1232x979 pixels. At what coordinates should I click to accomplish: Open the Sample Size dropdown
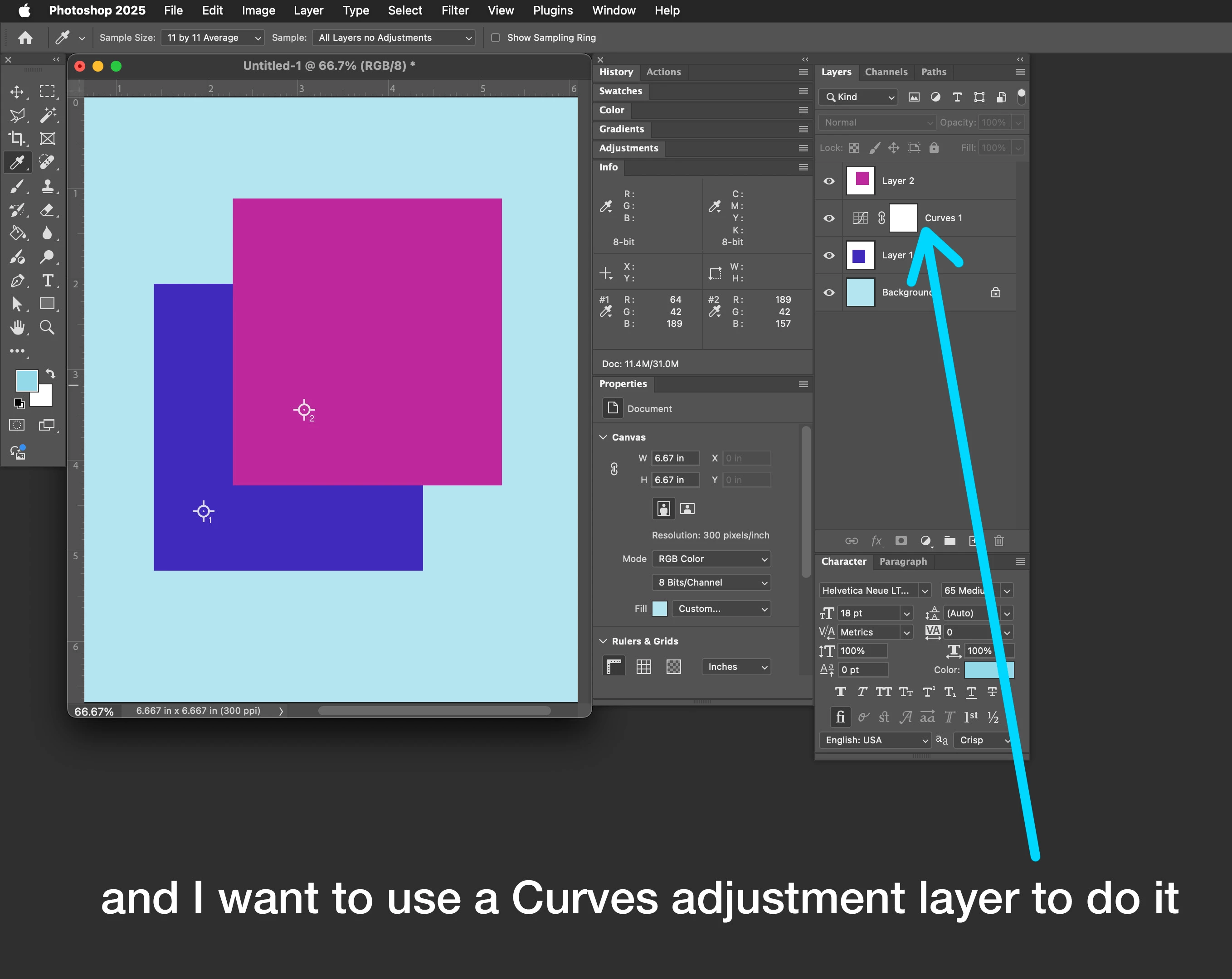[213, 38]
